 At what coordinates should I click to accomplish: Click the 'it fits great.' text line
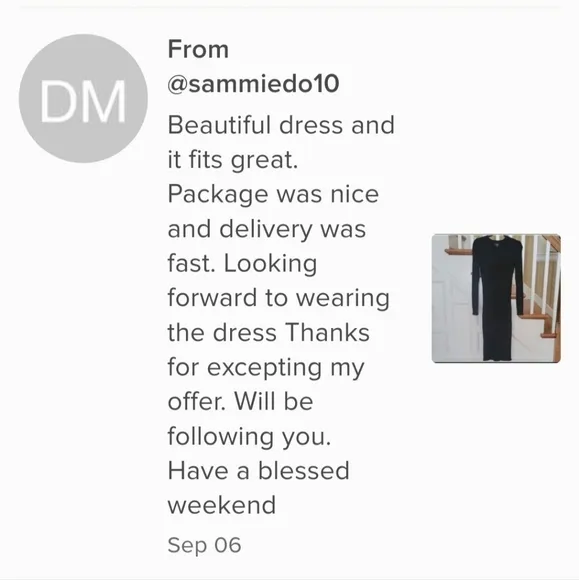pos(233,160)
